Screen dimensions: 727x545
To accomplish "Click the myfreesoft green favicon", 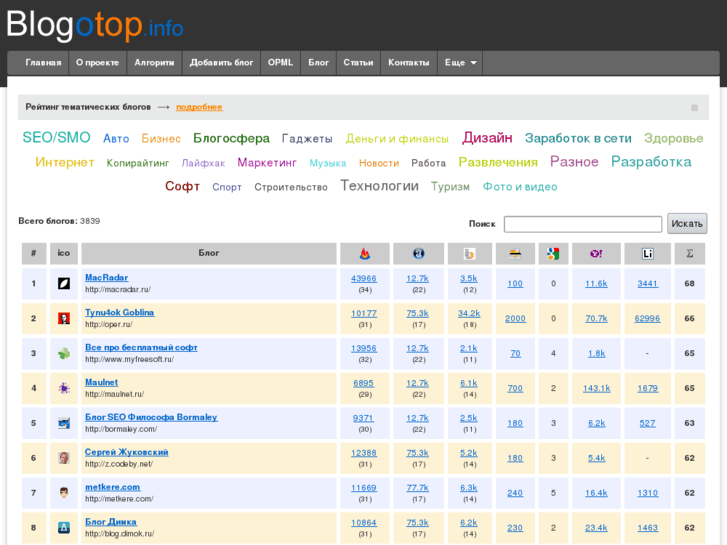I will pyautogui.click(x=64, y=353).
